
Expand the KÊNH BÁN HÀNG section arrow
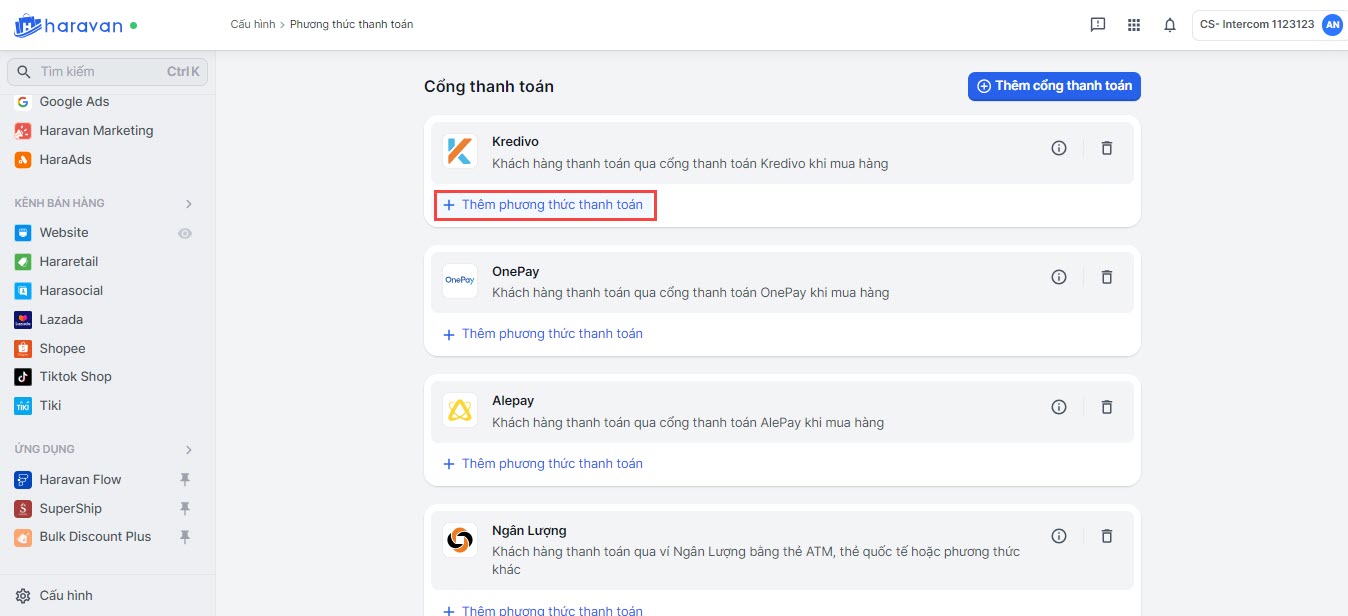(188, 204)
